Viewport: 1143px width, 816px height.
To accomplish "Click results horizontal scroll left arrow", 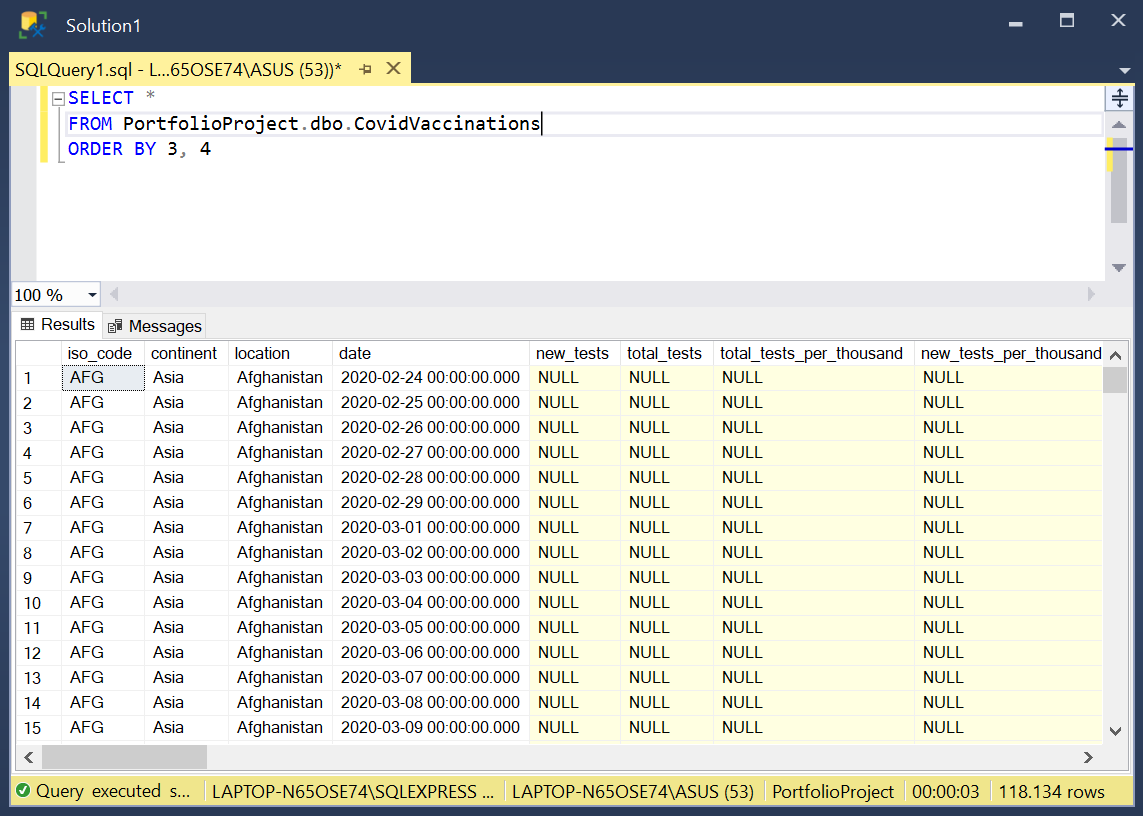I will click(28, 758).
